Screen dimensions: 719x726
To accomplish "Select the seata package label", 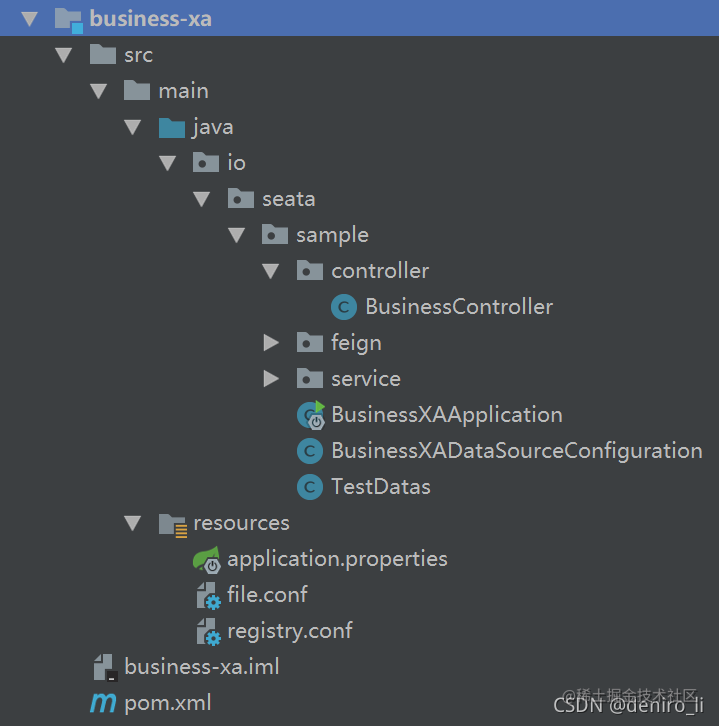I will pos(289,199).
